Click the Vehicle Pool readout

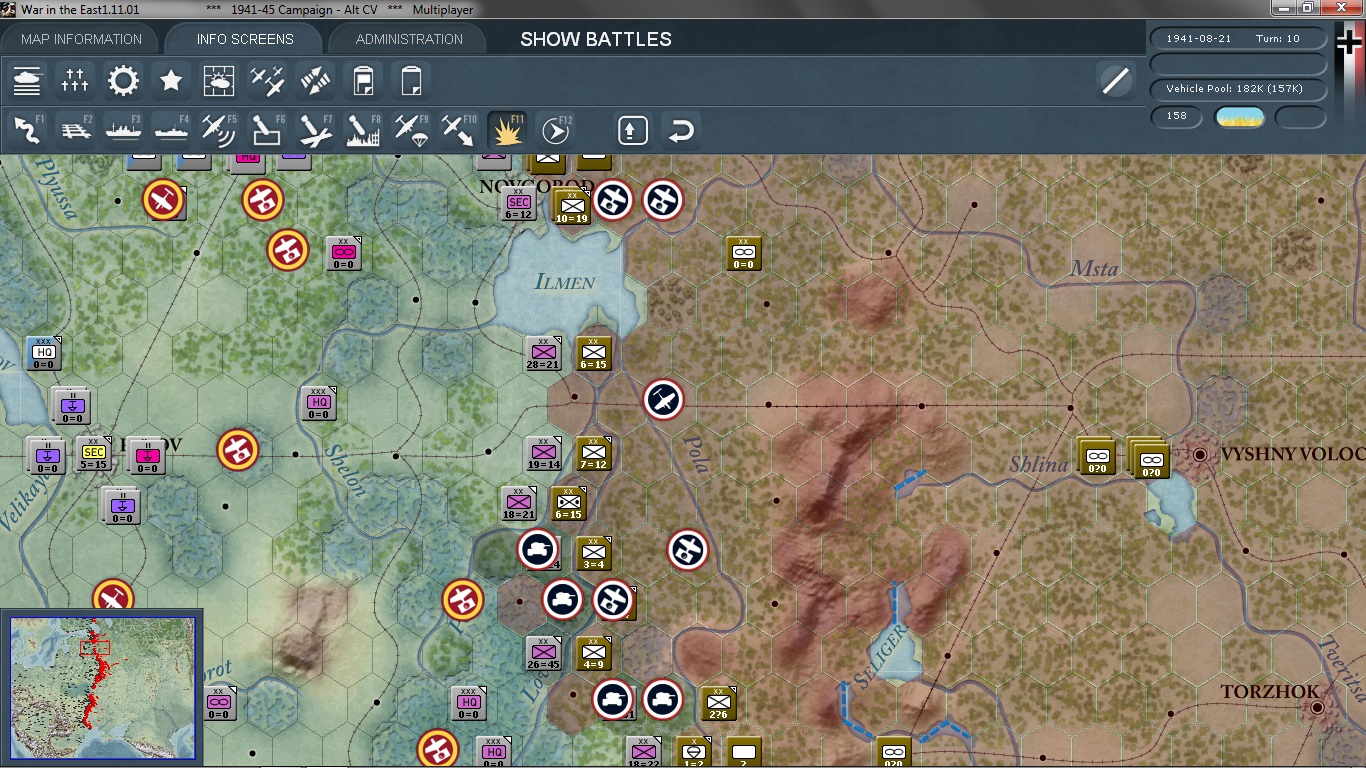tap(1239, 89)
